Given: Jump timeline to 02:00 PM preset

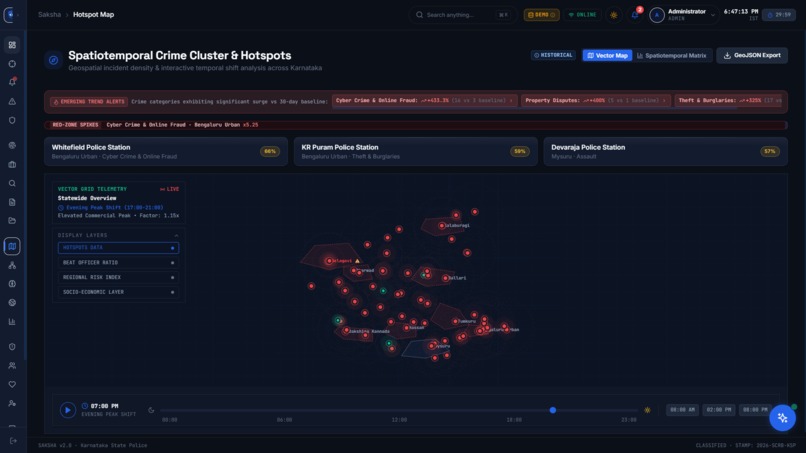Looking at the screenshot, I should coord(719,410).
